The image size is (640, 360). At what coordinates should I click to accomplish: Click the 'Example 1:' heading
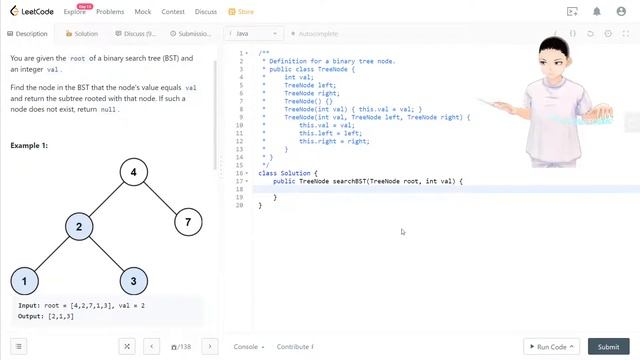tap(29, 145)
